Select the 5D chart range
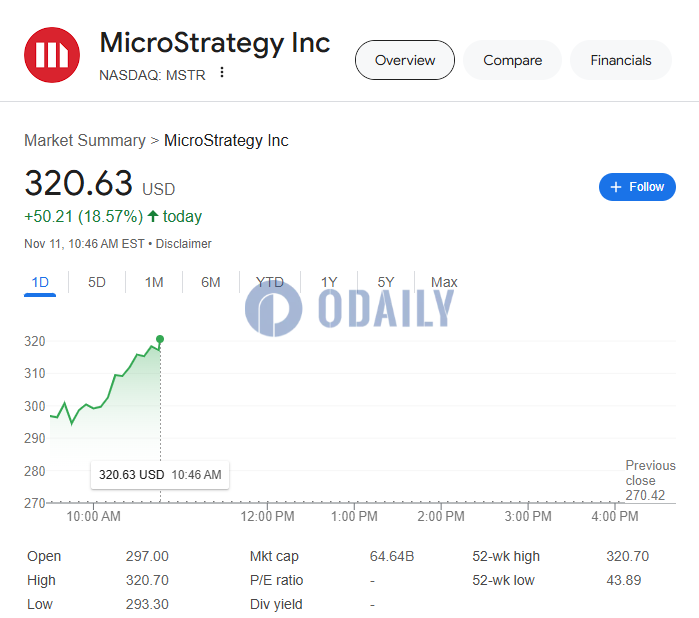Viewport: 699px width, 618px height. tap(97, 282)
